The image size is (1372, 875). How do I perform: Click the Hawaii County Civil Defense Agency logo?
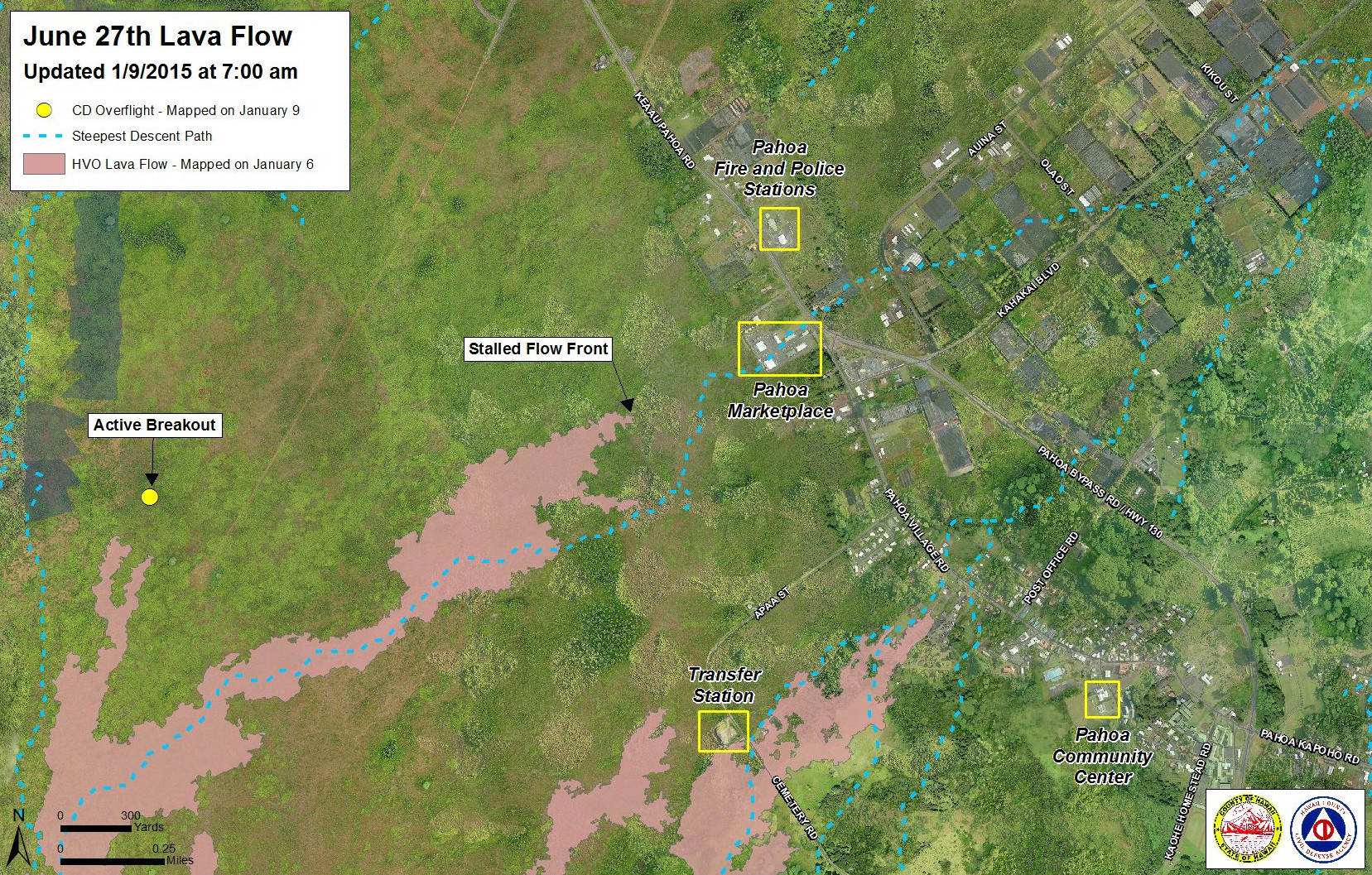tap(1322, 830)
